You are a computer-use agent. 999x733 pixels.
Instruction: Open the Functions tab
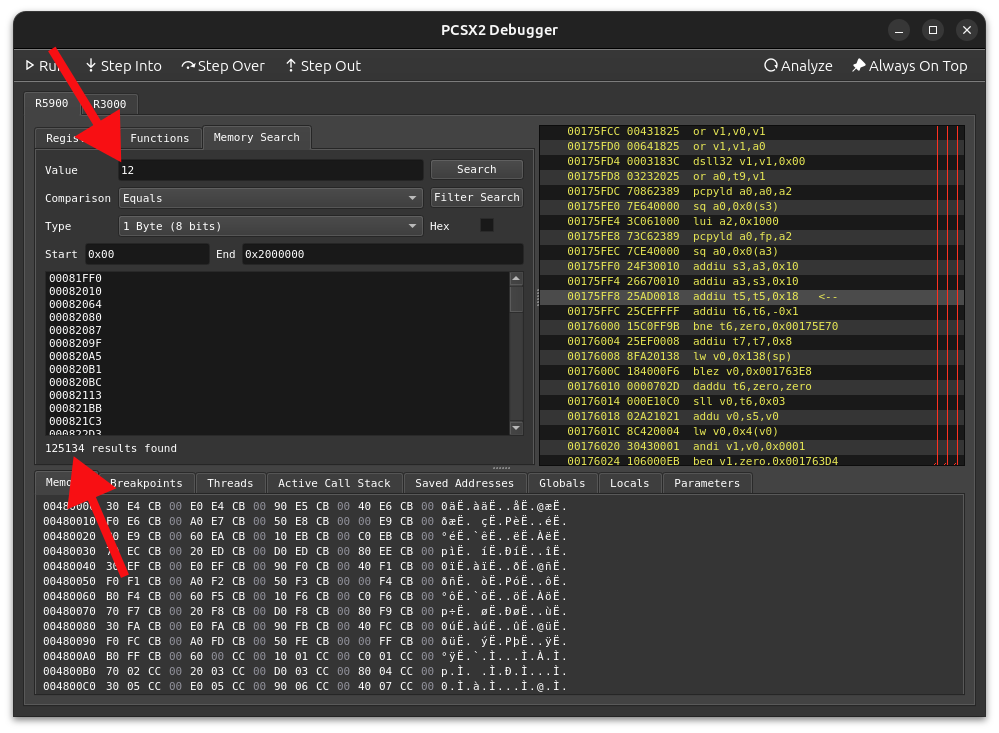click(x=159, y=138)
